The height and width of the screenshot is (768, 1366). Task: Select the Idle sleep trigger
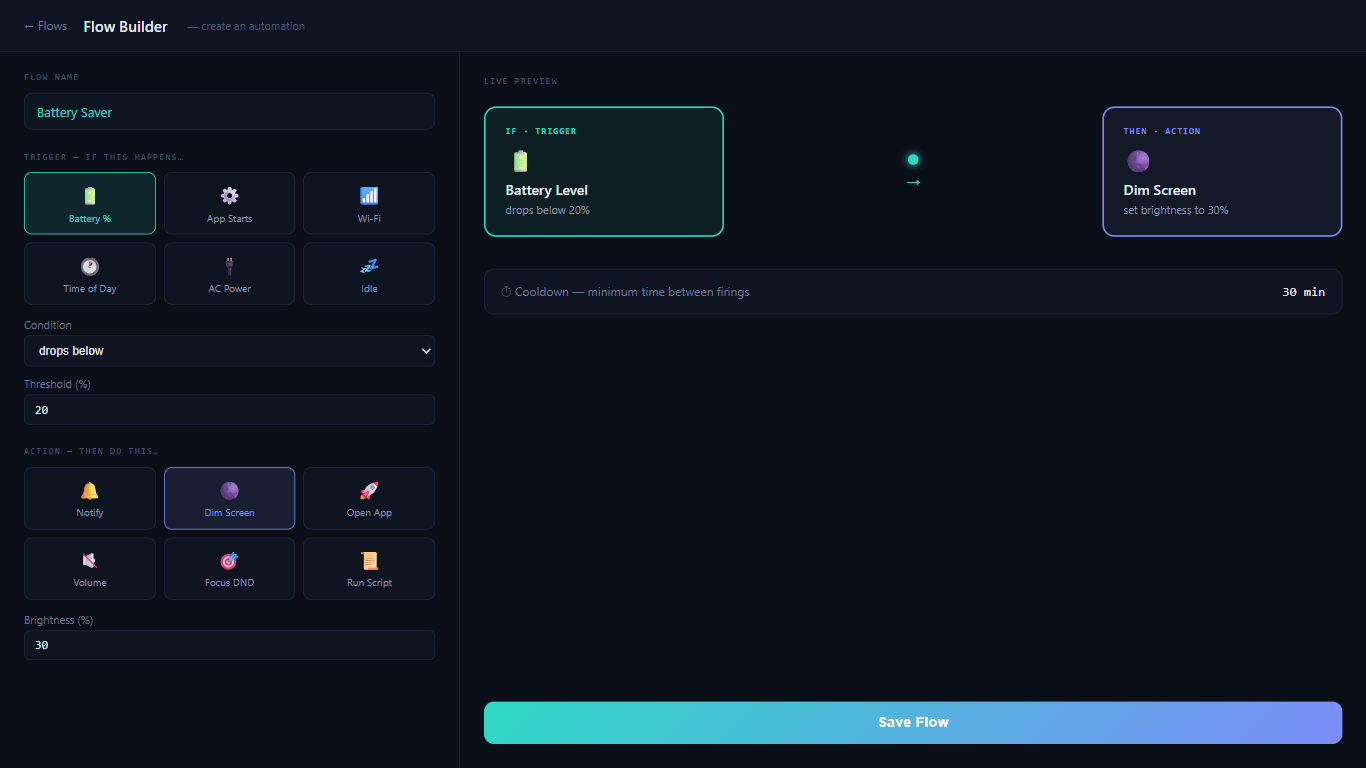369,273
